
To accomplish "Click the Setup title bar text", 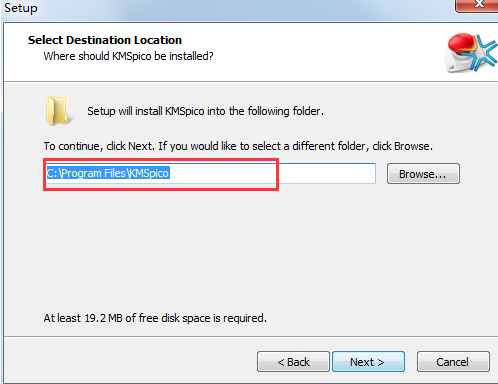I will click(x=21, y=8).
